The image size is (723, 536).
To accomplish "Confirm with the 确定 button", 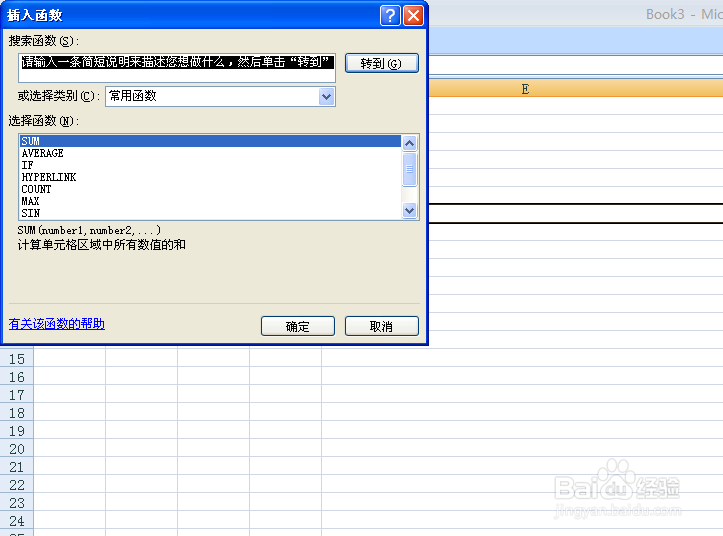I will [298, 326].
